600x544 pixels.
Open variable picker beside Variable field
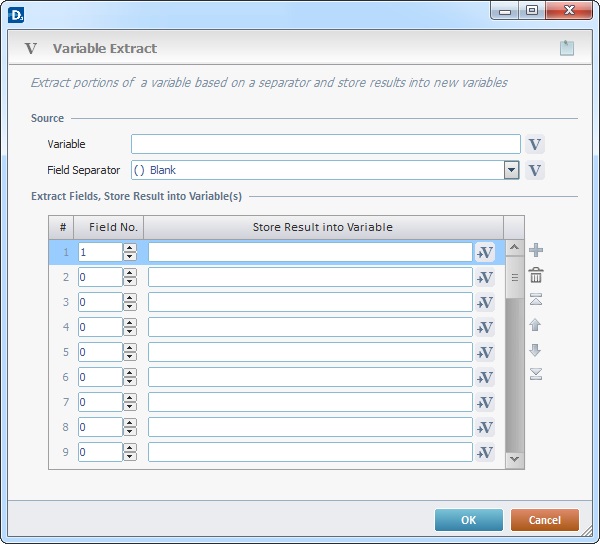click(x=535, y=144)
